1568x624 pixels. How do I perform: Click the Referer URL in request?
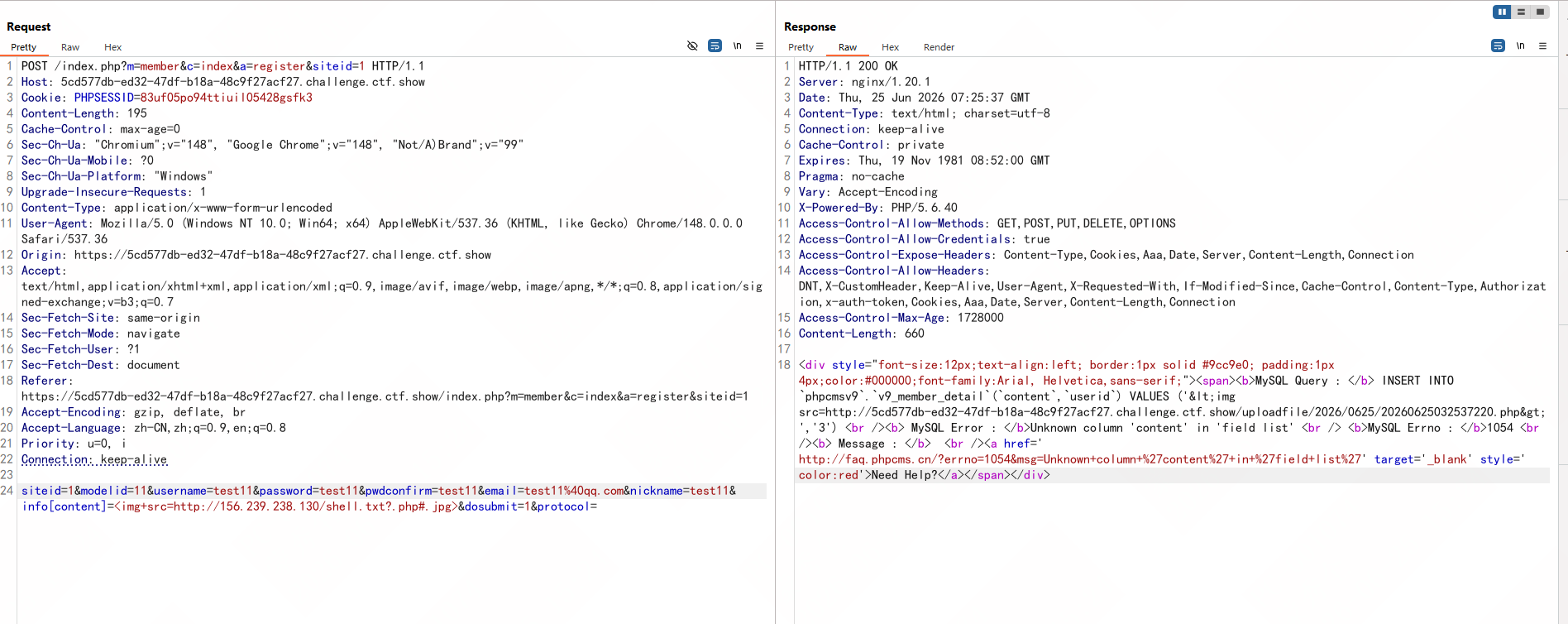pyautogui.click(x=385, y=396)
